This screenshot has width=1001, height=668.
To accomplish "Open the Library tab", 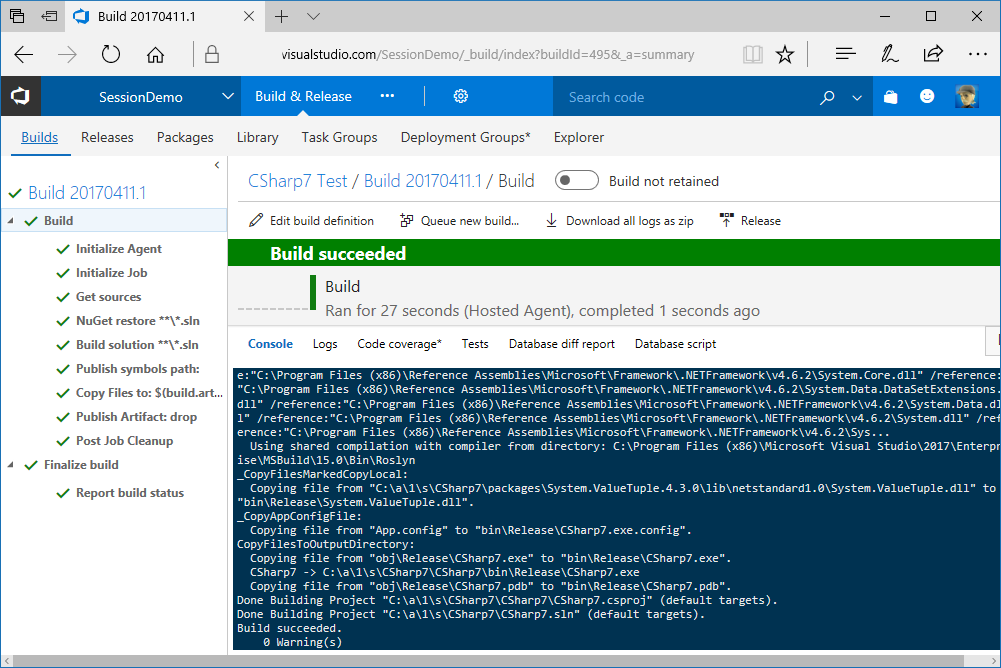I will click(257, 137).
